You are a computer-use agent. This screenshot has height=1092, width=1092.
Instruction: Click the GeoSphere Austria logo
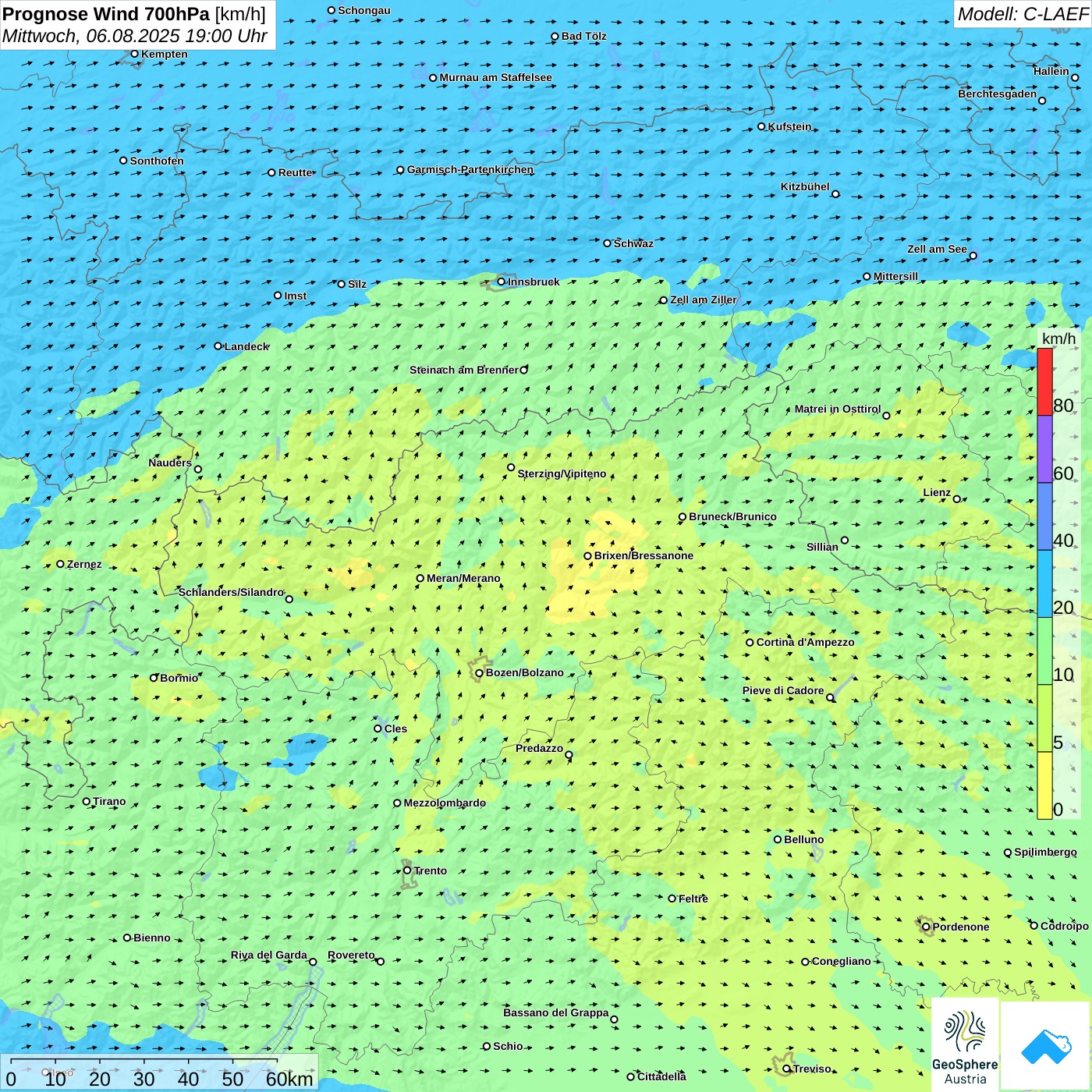pos(965,1045)
